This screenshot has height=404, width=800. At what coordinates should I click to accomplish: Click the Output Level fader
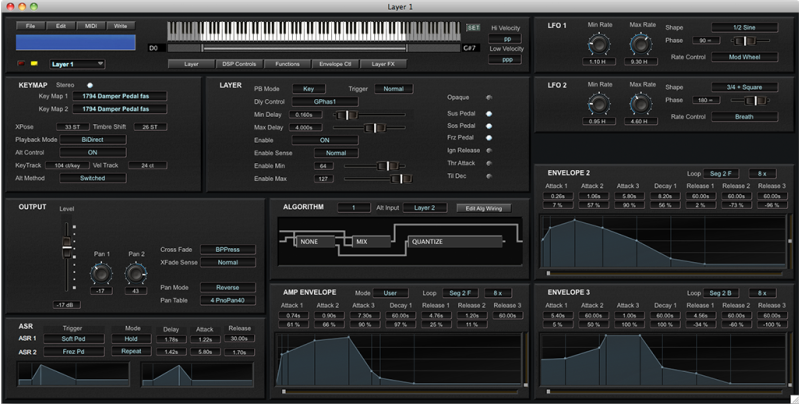[69, 249]
